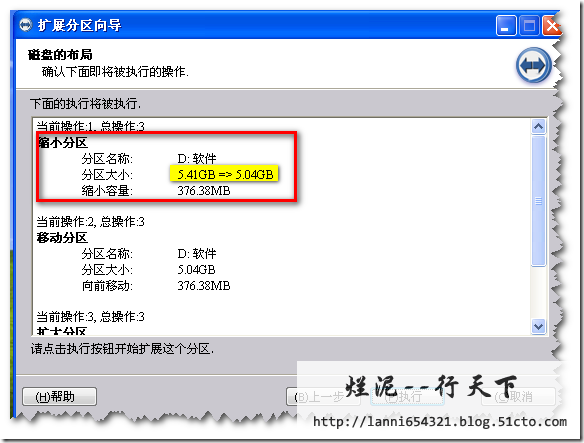584x443 pixels.
Task: Click the 执行 button to start extending
Action: click(407, 397)
